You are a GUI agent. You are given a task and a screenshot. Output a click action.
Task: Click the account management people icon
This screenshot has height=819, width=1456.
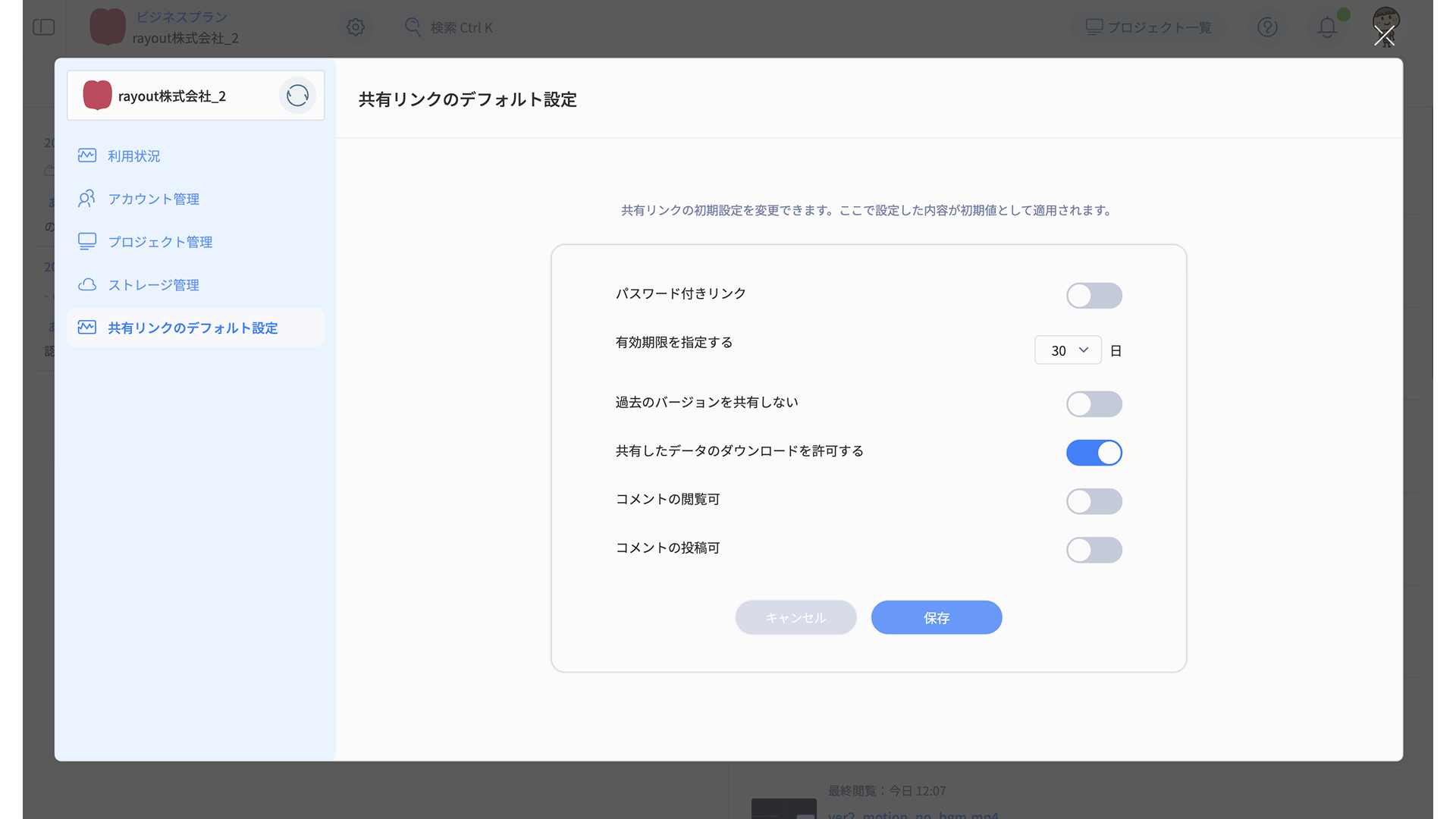point(87,199)
